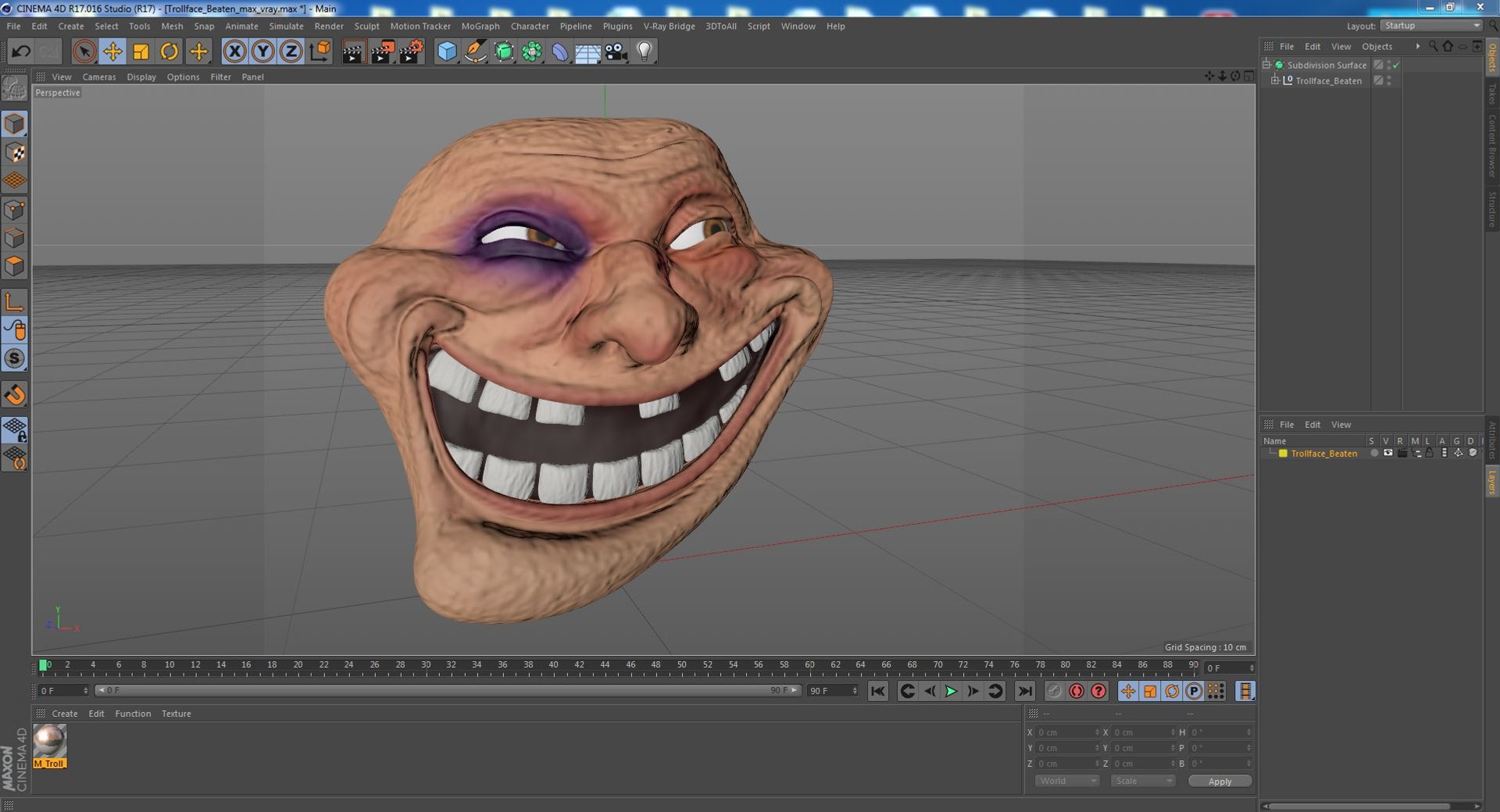Open the Sculpt menu
The height and width of the screenshot is (812, 1500).
pos(366,26)
